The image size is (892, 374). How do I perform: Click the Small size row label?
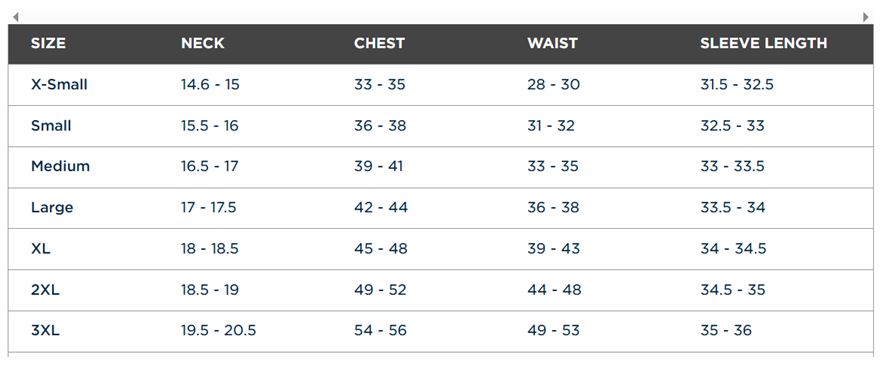point(51,125)
